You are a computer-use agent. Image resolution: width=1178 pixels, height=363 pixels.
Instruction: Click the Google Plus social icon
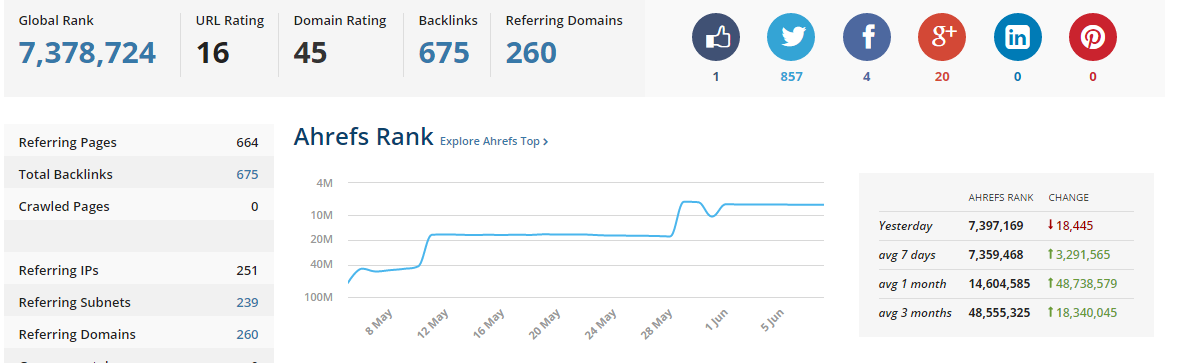[942, 37]
